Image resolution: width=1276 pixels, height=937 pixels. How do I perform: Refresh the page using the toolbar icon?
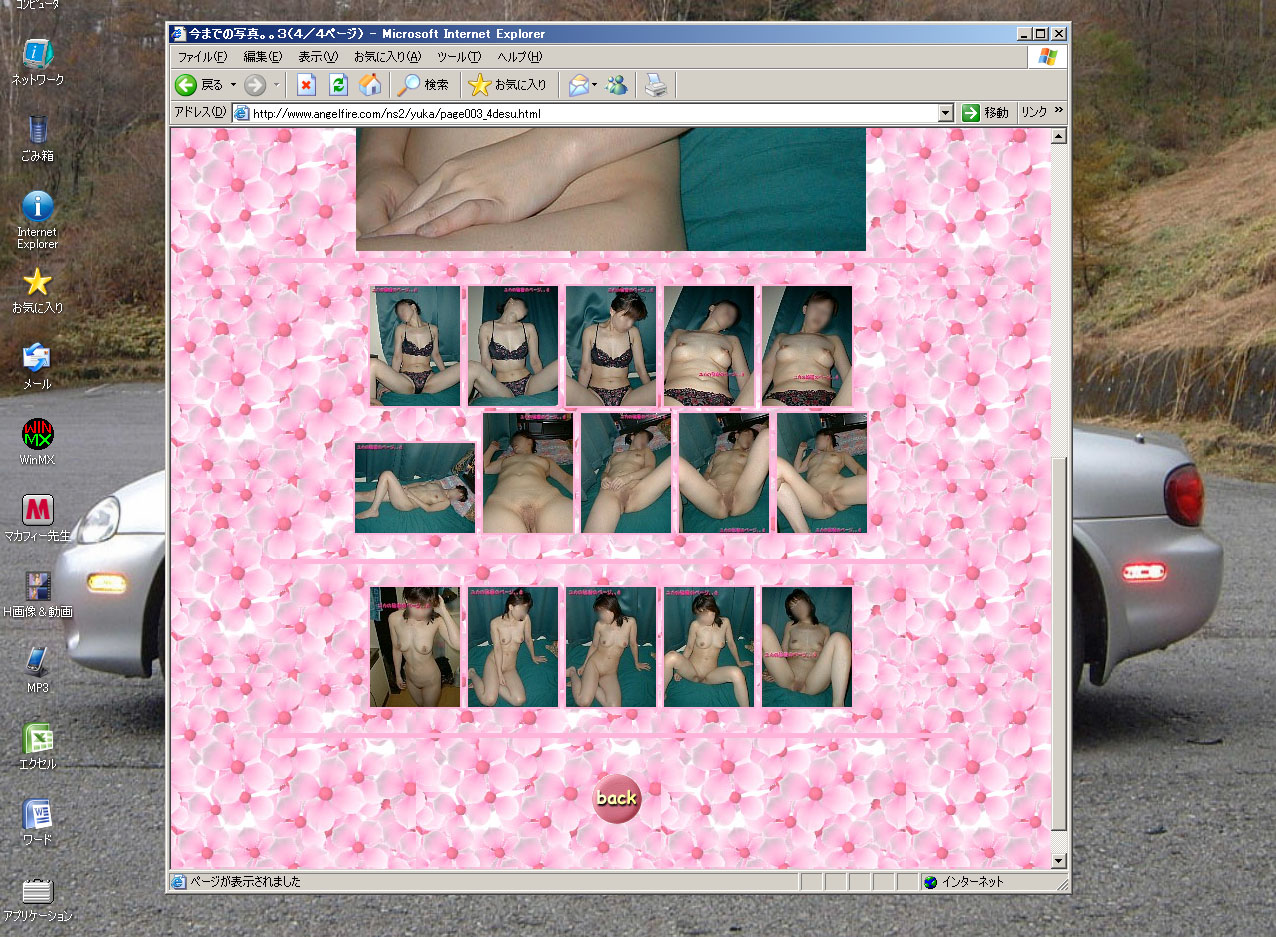pos(338,85)
